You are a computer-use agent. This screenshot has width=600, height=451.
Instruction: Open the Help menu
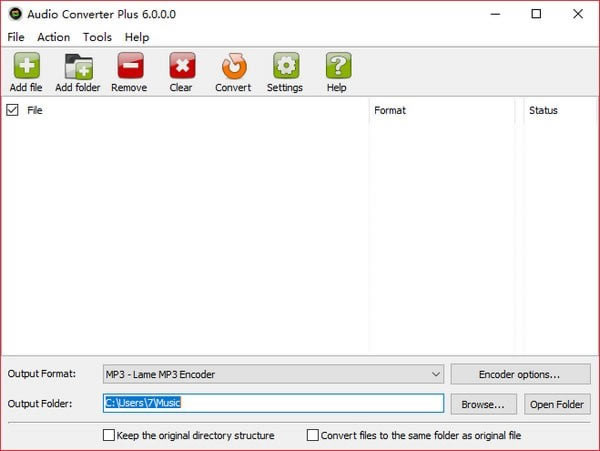137,37
